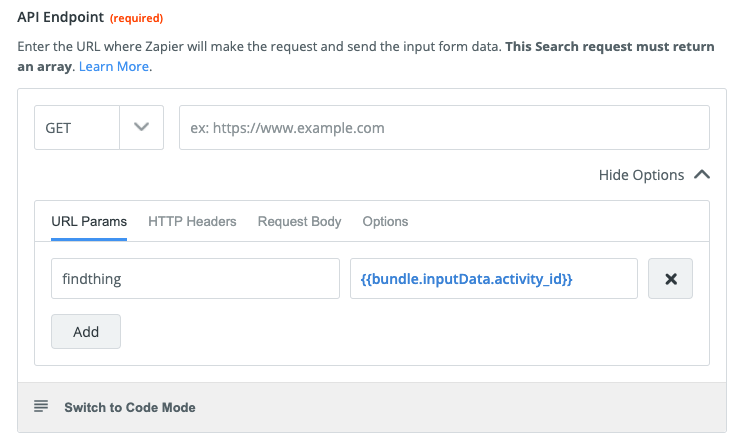Click the orange (required) marker

136,19
